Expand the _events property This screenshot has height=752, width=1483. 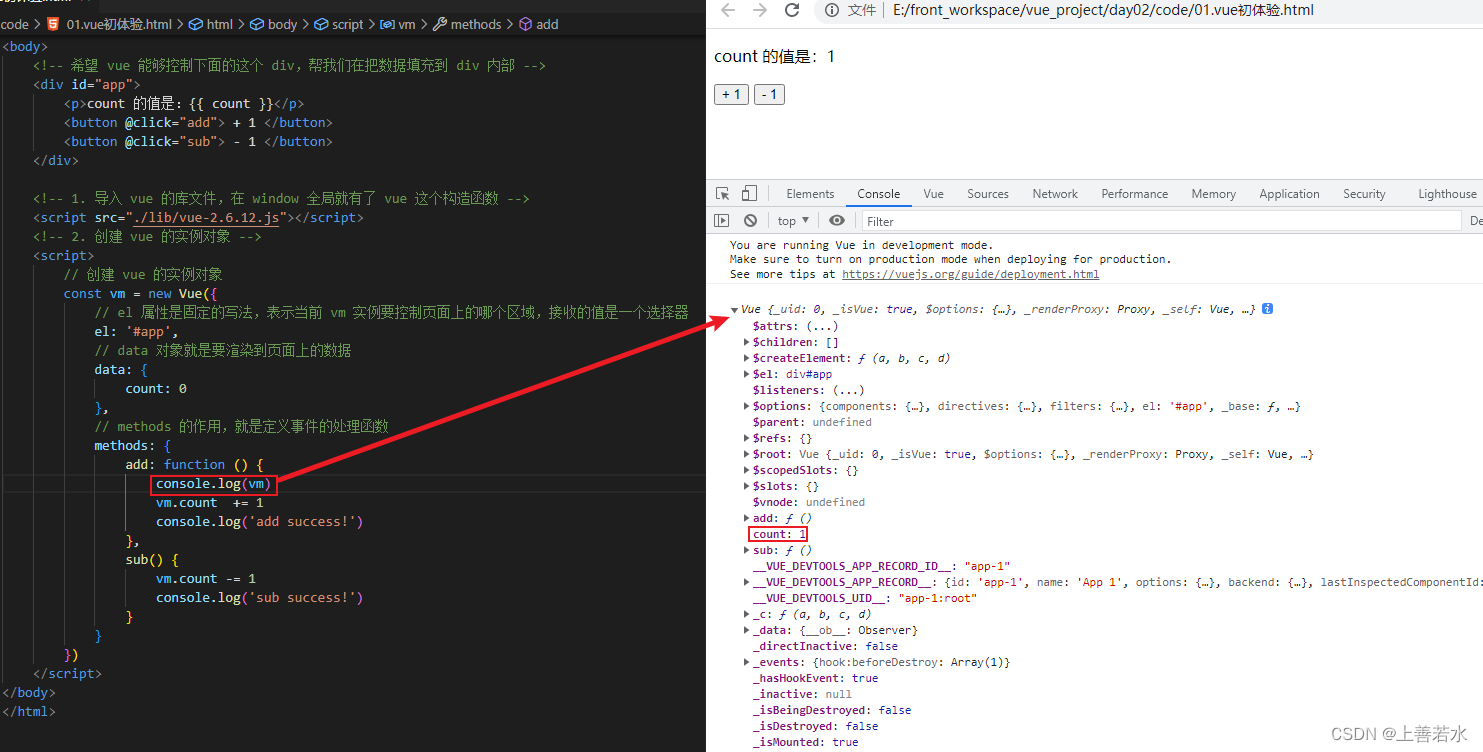pos(747,662)
